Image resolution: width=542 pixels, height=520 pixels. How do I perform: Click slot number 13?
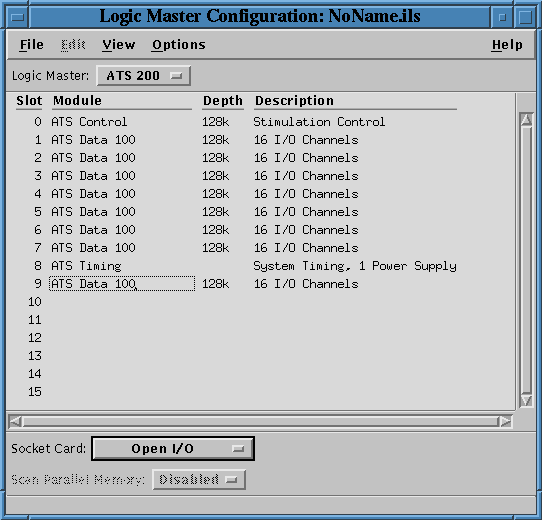pos(35,356)
